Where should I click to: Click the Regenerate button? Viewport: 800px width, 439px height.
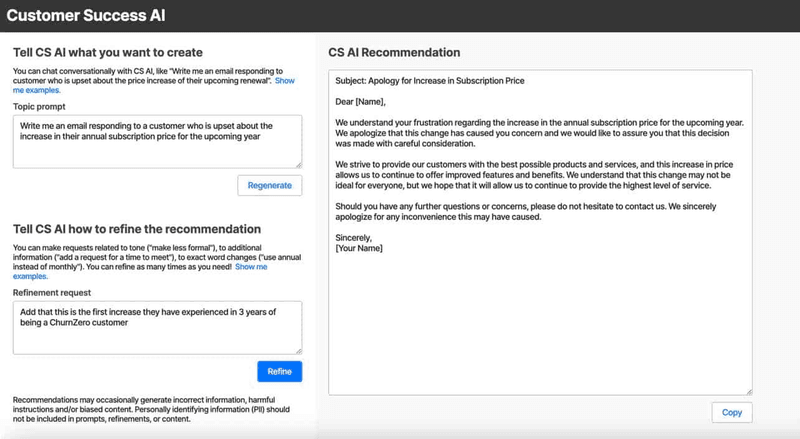click(x=269, y=185)
